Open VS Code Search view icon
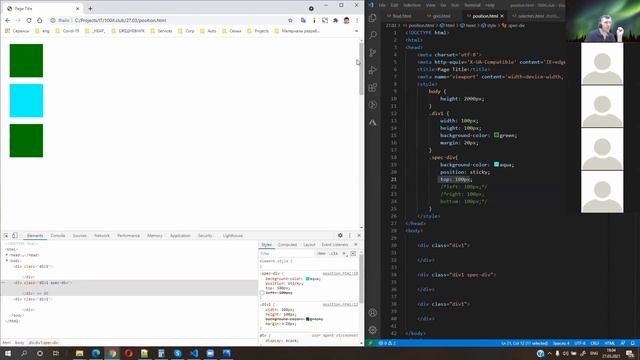Image resolution: width=640 pixels, height=360 pixels. click(x=372, y=35)
